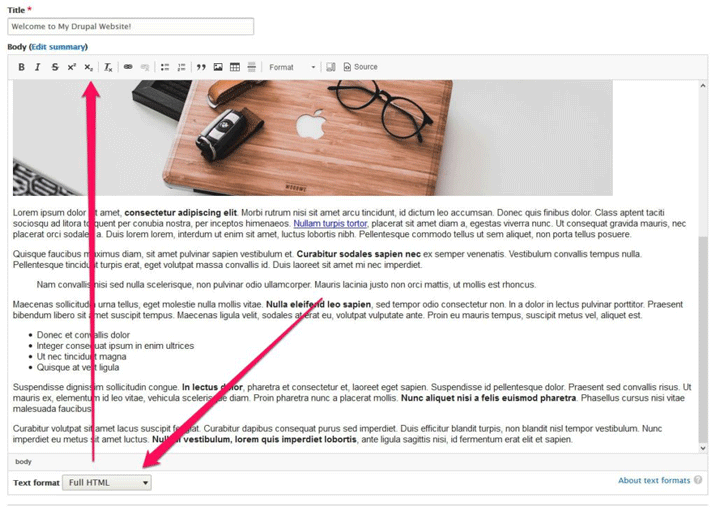The height and width of the screenshot is (514, 715).
Task: Open About text formats link
Action: 654,480
